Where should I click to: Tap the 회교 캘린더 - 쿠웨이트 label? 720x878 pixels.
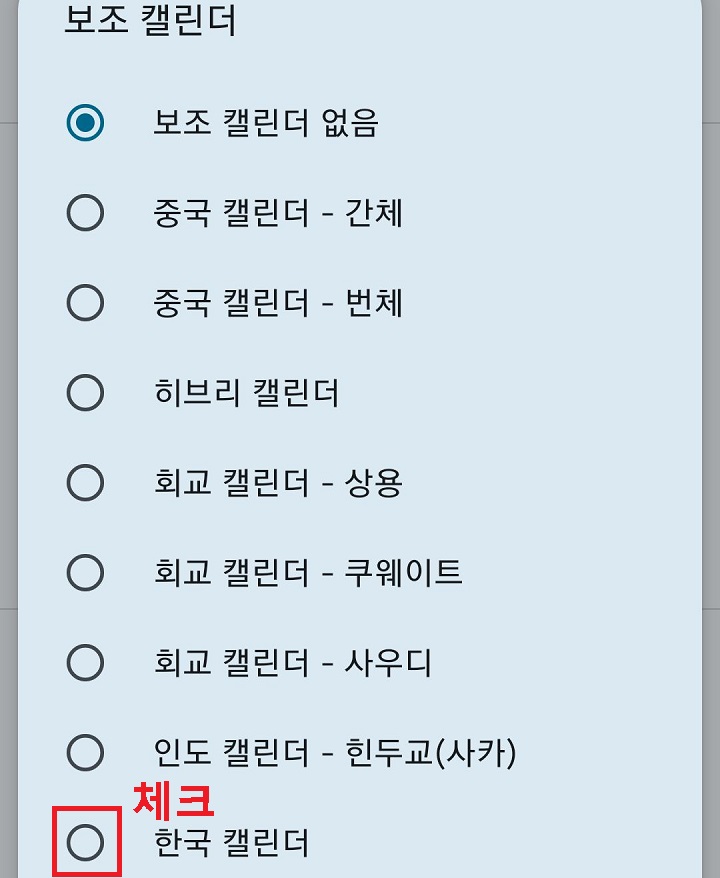pyautogui.click(x=305, y=574)
